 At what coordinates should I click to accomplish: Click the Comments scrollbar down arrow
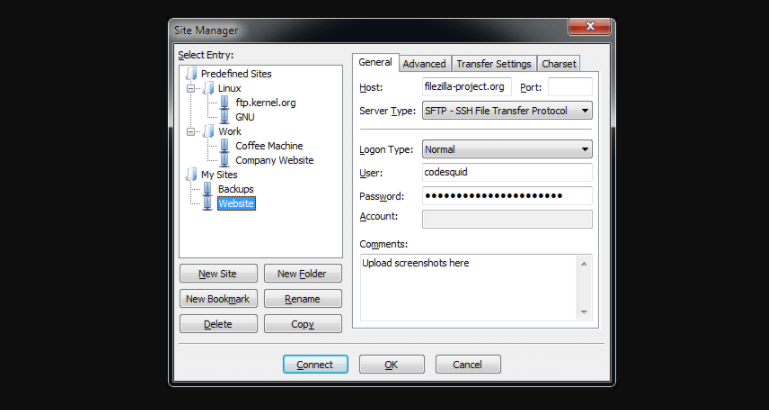pyautogui.click(x=584, y=312)
